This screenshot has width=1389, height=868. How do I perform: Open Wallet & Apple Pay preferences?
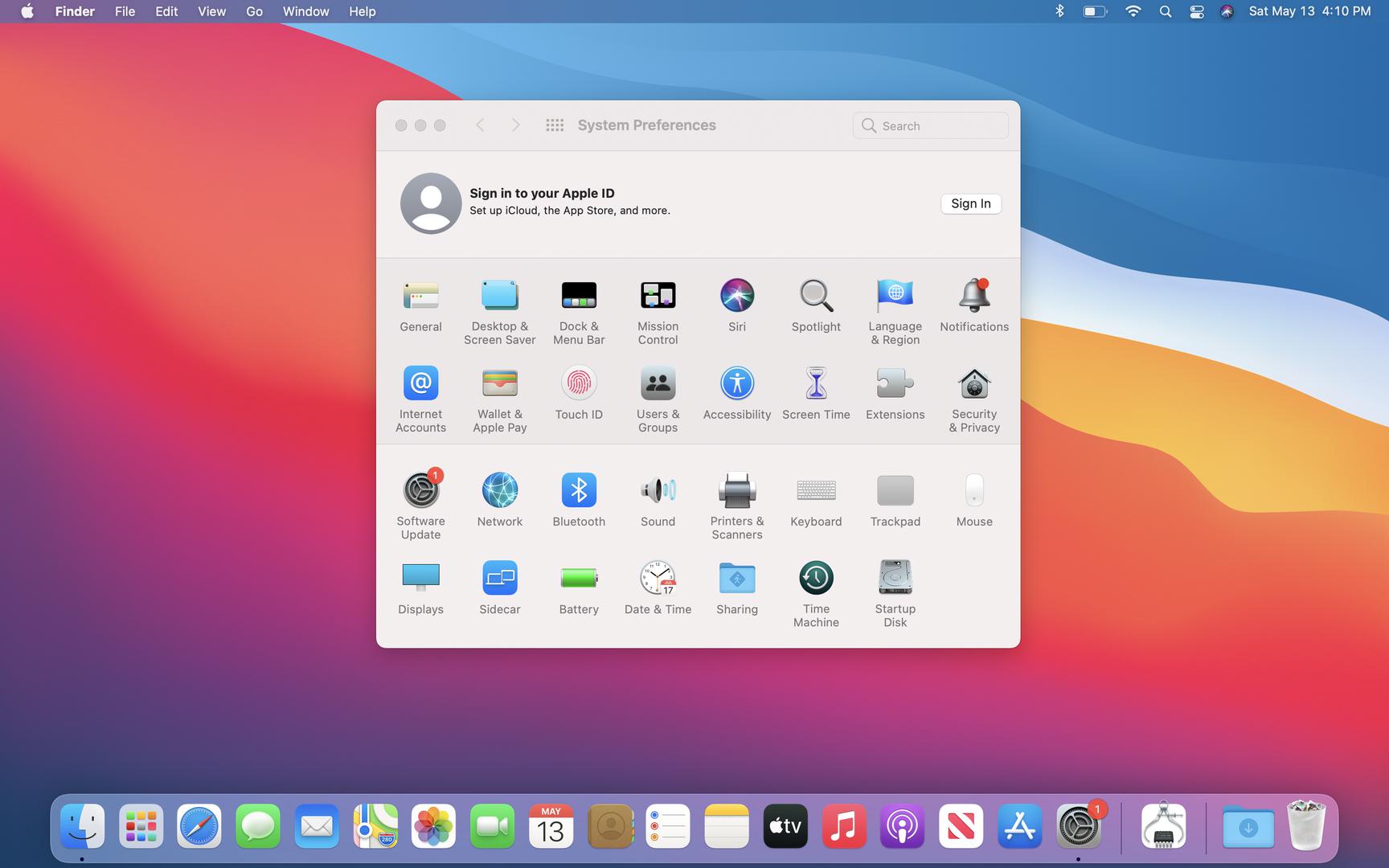499,400
